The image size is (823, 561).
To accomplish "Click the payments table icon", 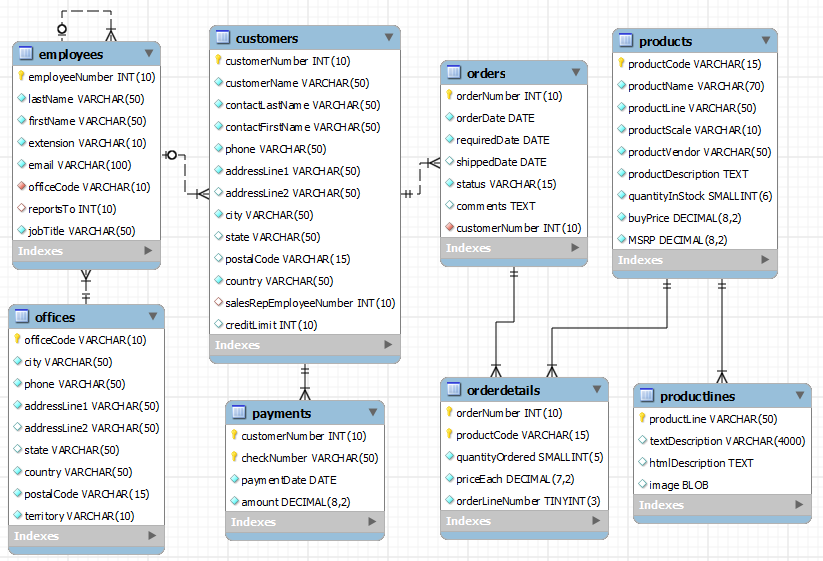I will pos(238,413).
